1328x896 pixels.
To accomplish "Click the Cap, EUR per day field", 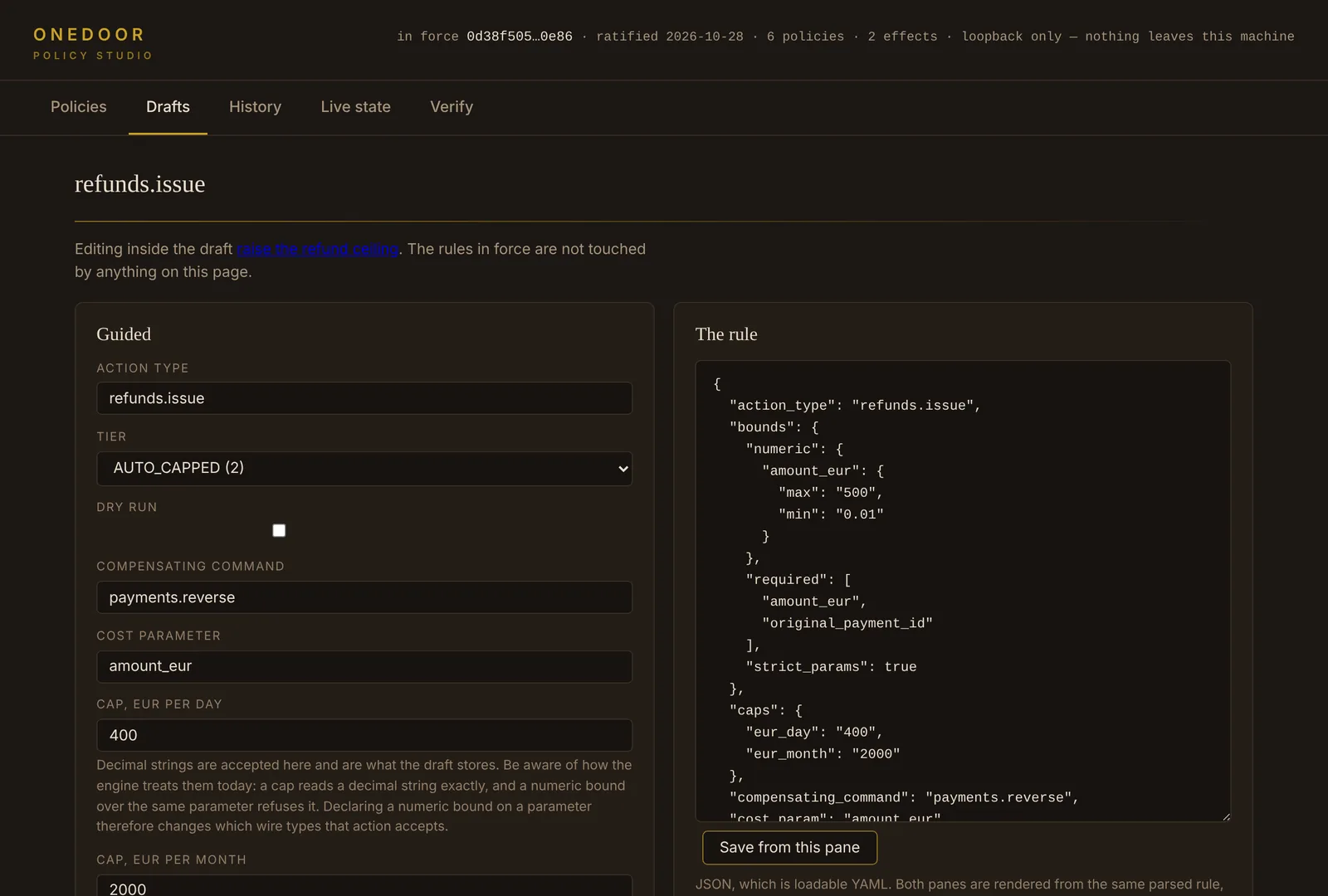I will 364,735.
